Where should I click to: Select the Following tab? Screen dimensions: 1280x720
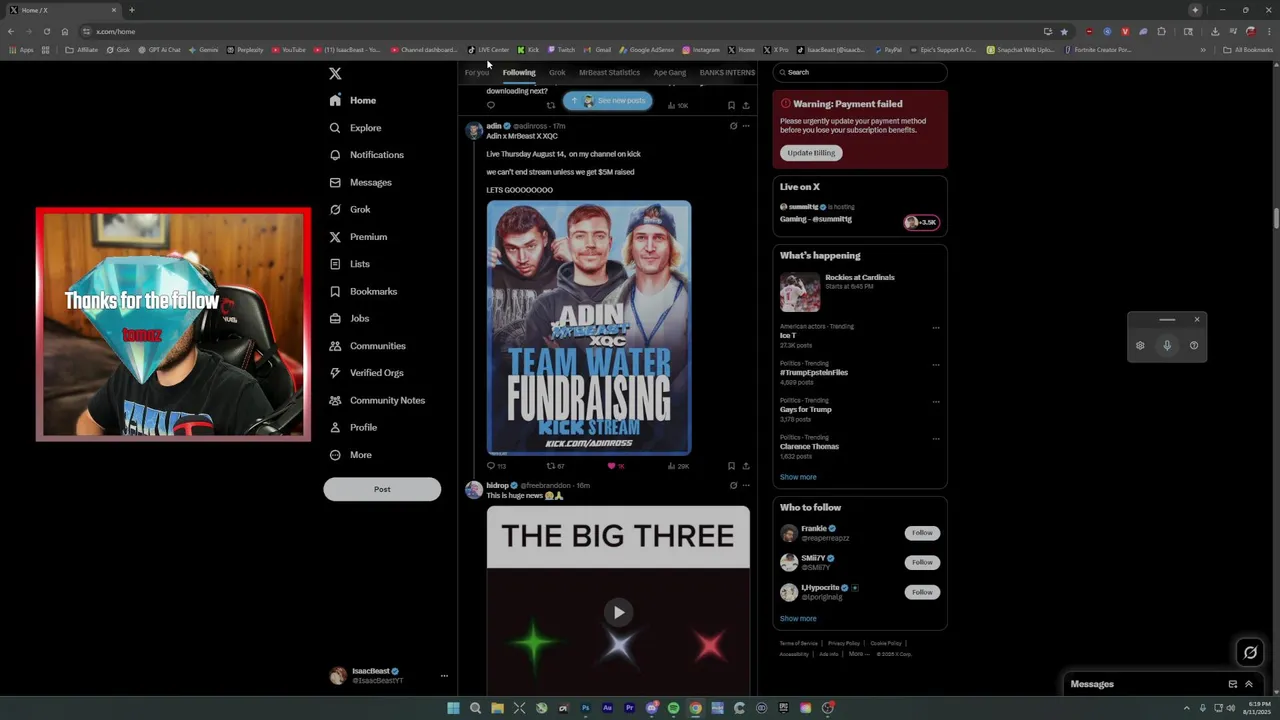point(519,72)
